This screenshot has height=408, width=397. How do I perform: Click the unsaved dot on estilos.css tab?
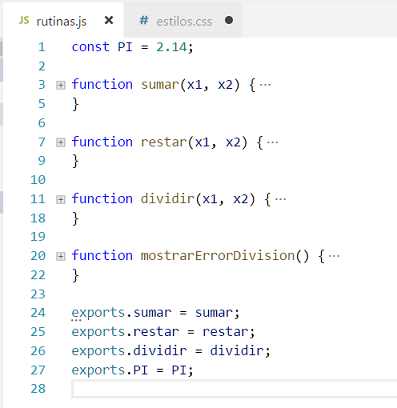click(x=229, y=20)
